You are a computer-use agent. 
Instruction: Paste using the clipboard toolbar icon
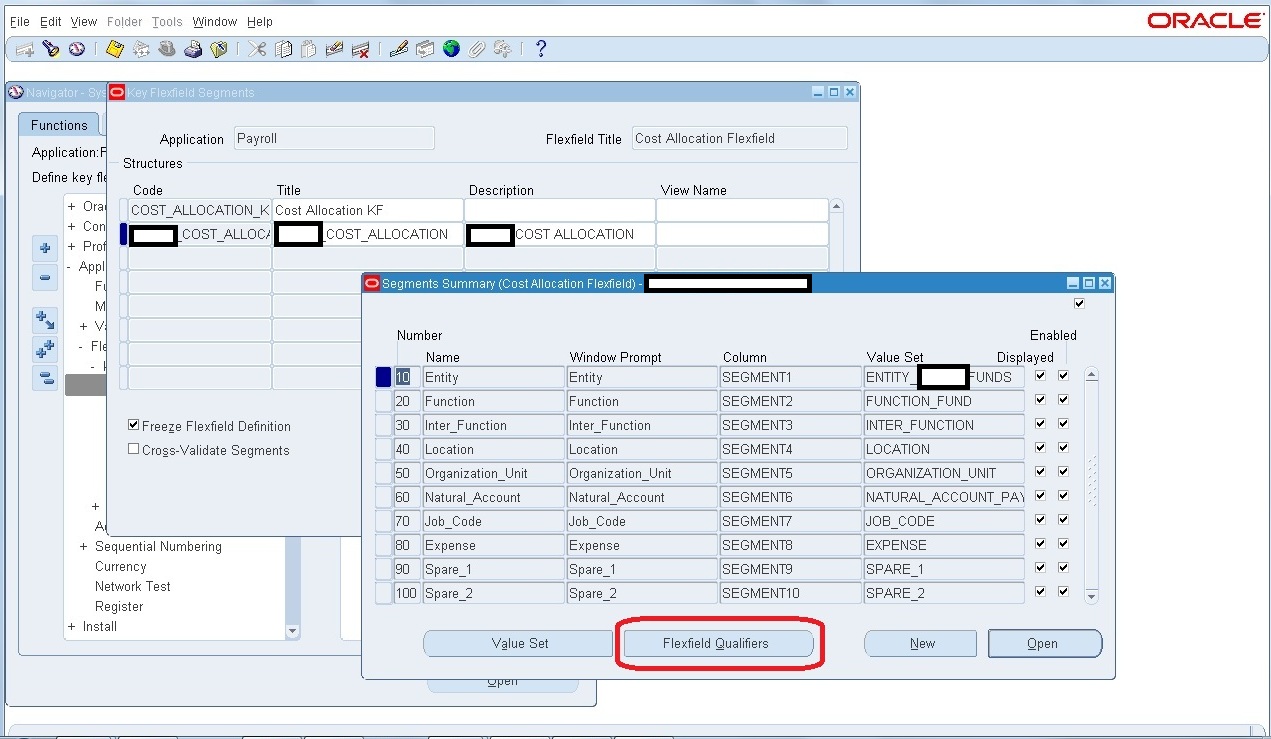click(x=310, y=48)
